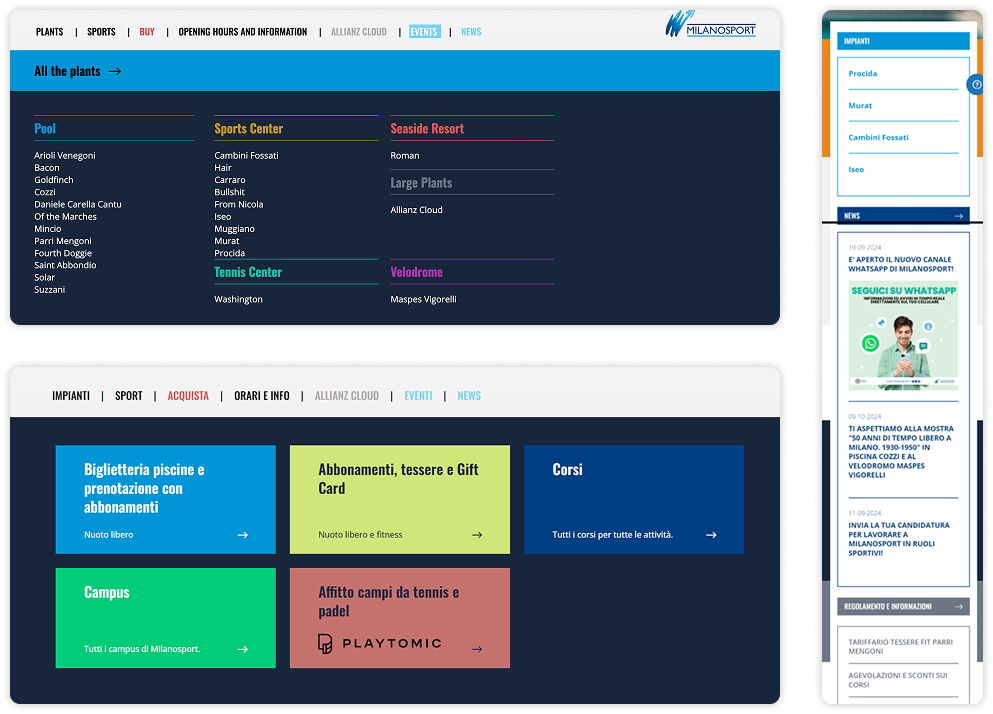Select the highlighted EVENTS tab

pyautogui.click(x=424, y=31)
